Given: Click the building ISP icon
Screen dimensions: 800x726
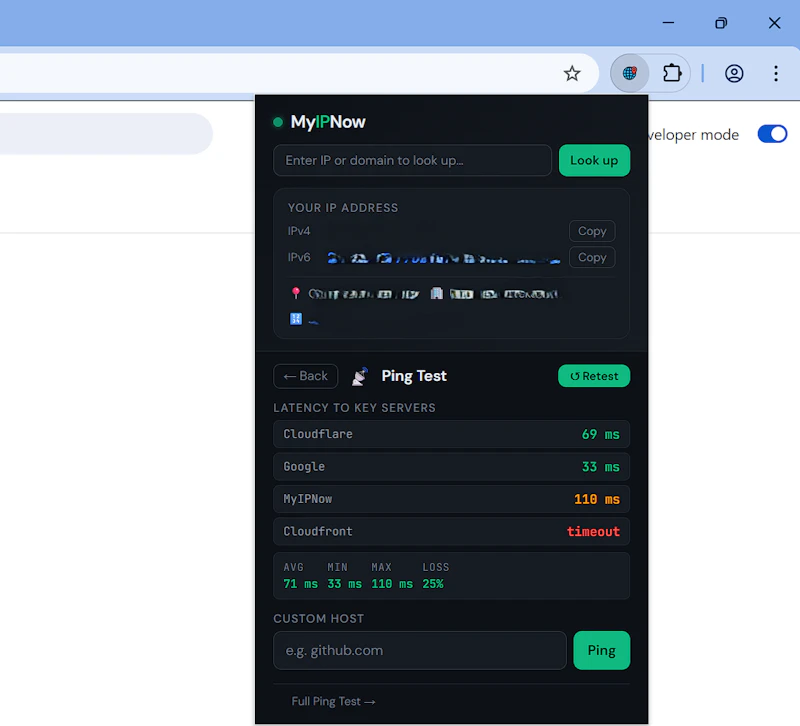Looking at the screenshot, I should tap(436, 293).
